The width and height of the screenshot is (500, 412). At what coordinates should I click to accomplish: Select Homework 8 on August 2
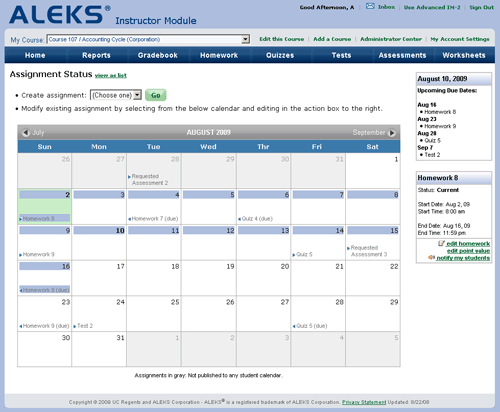(x=45, y=219)
